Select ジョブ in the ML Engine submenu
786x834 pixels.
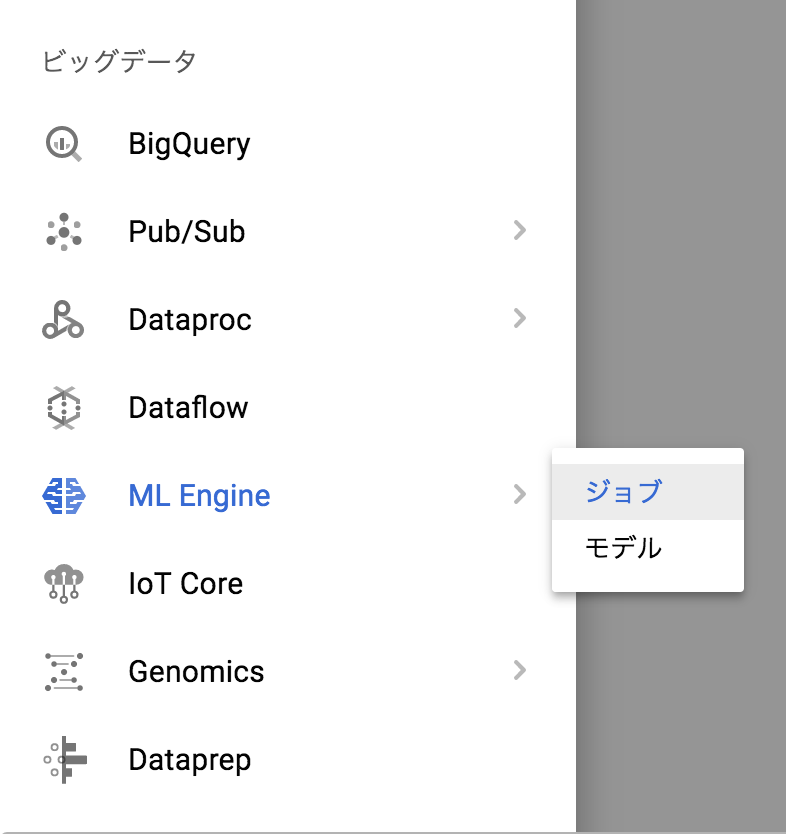623,492
